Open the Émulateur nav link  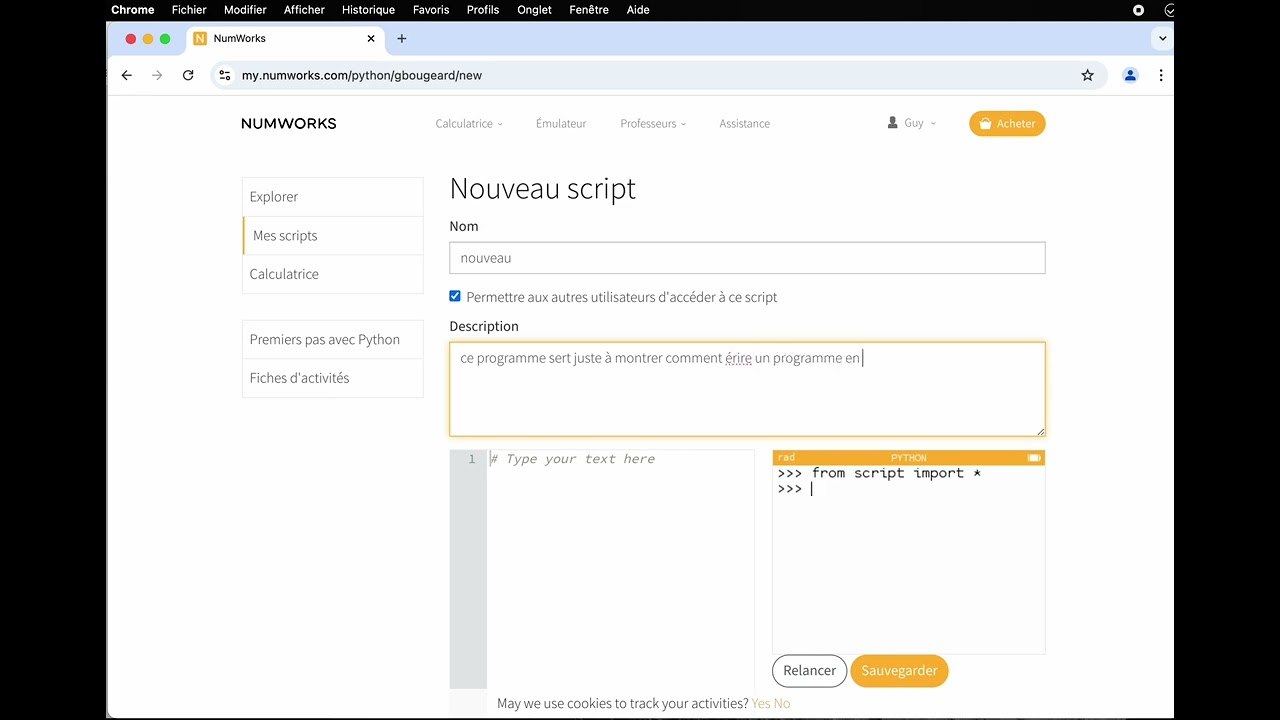[x=561, y=124]
